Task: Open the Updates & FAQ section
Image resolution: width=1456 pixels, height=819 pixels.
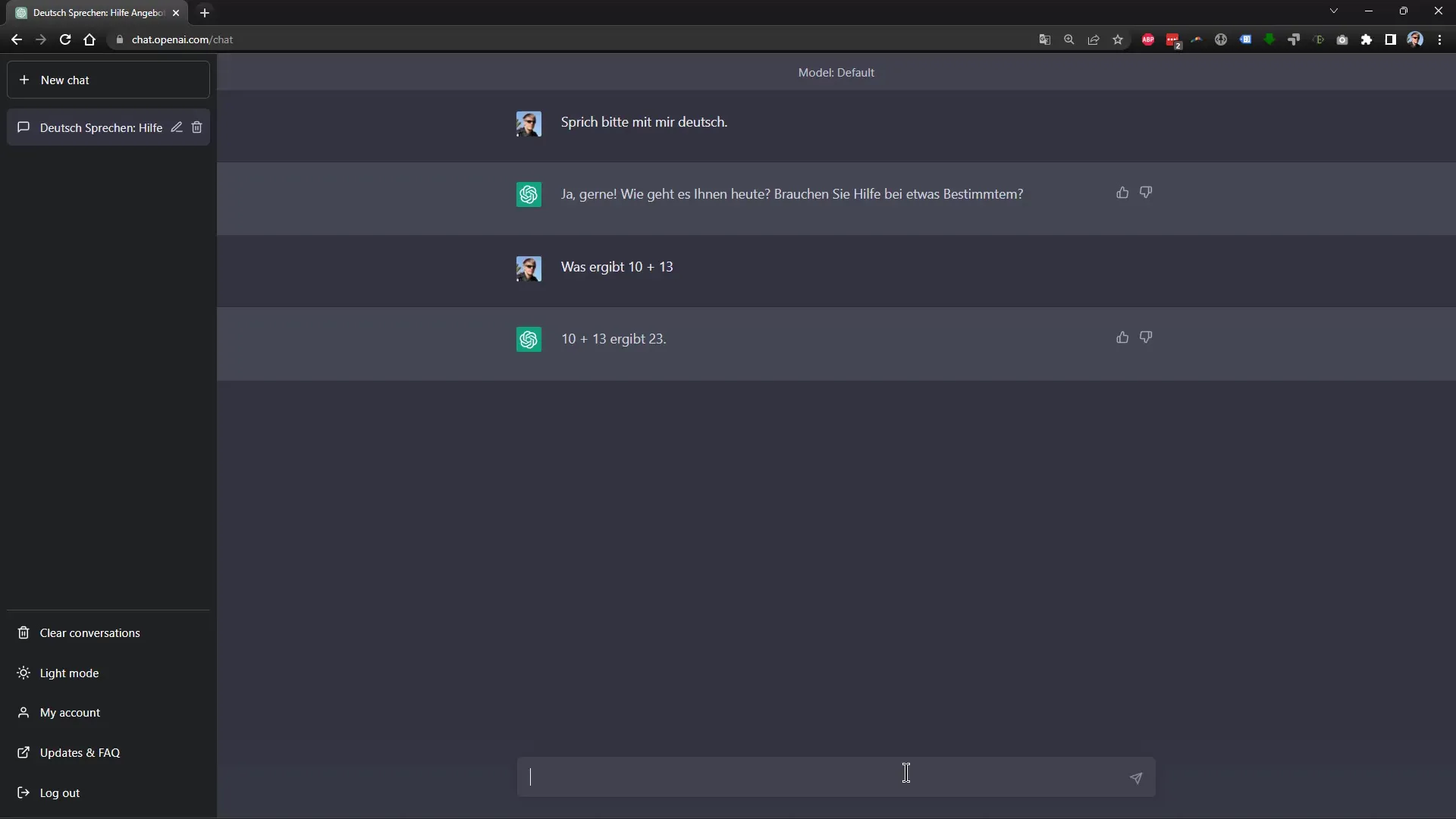Action: [79, 752]
